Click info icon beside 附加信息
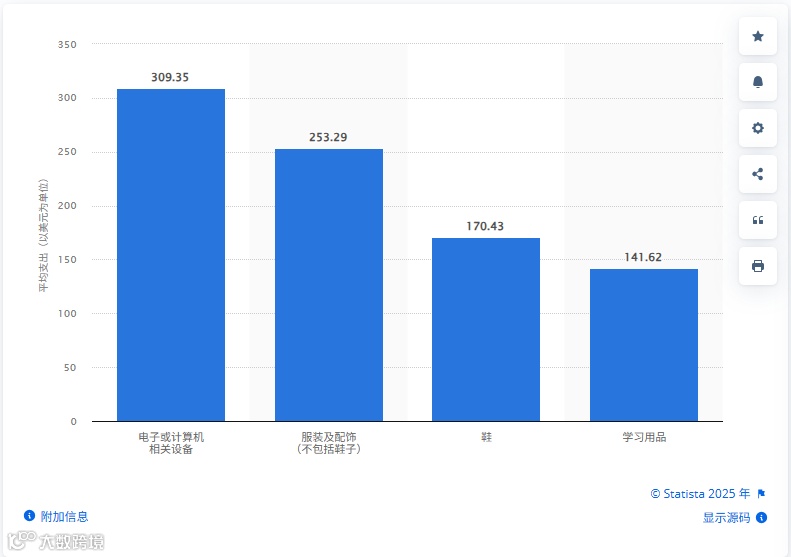 29,516
